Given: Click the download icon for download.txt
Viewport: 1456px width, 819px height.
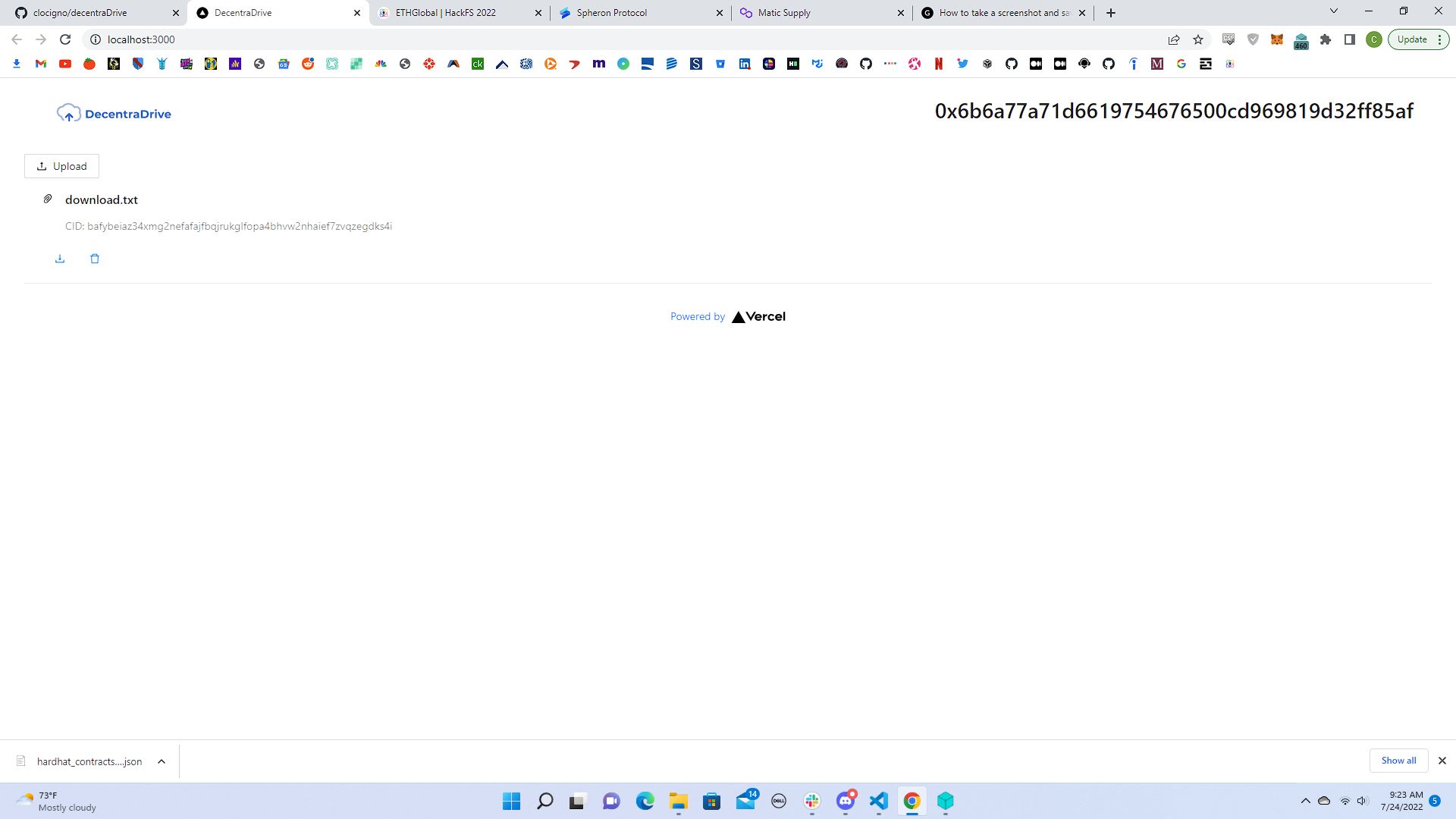Looking at the screenshot, I should click(x=60, y=258).
